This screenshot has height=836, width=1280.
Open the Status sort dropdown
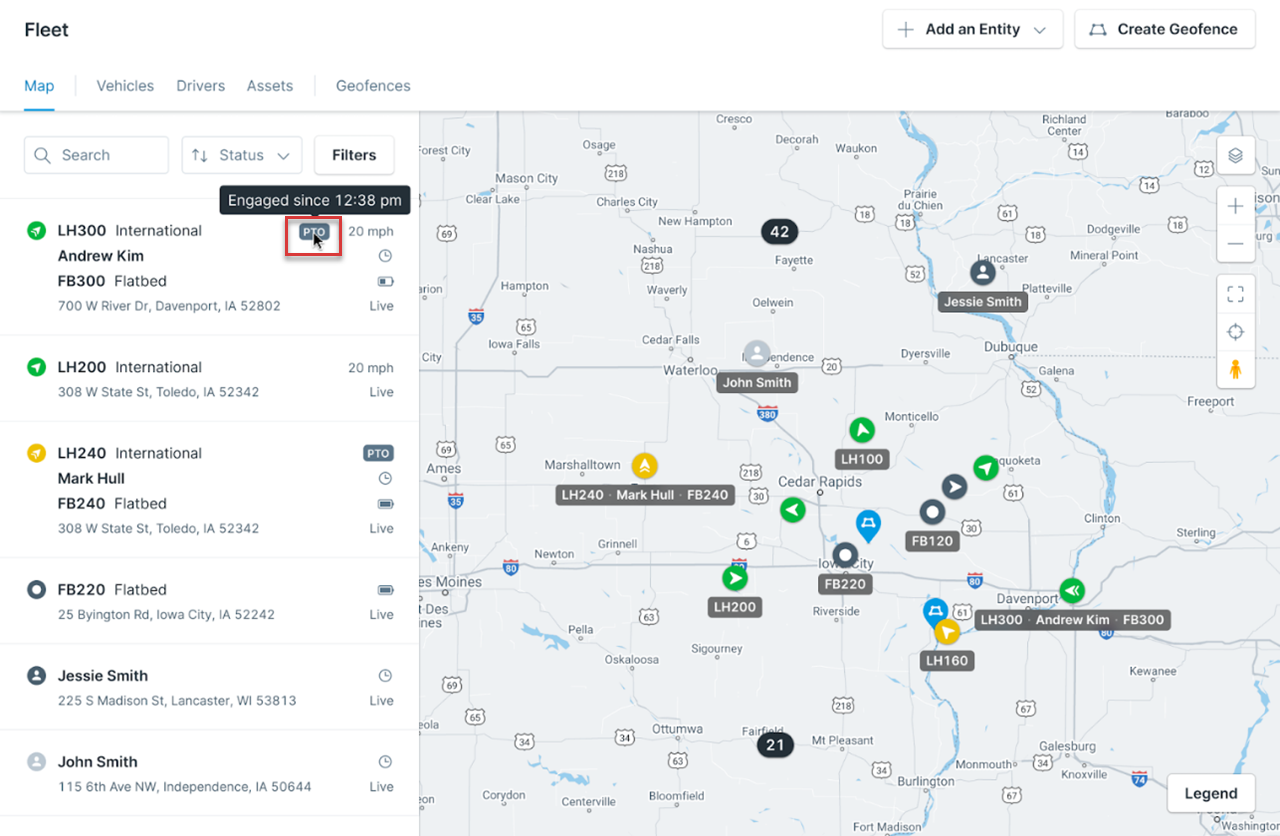(x=242, y=155)
